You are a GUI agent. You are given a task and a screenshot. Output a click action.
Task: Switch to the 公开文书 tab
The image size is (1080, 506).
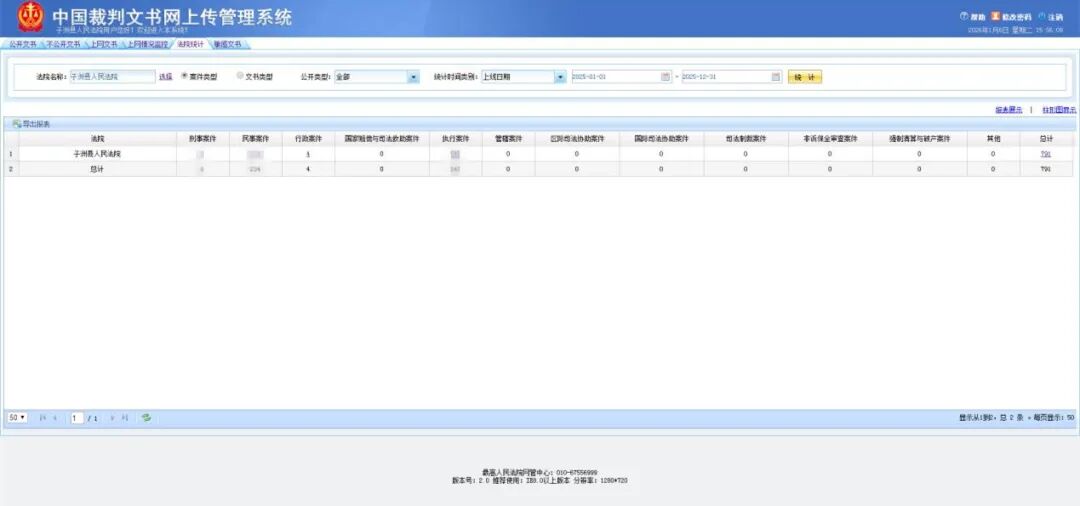pyautogui.click(x=22, y=45)
